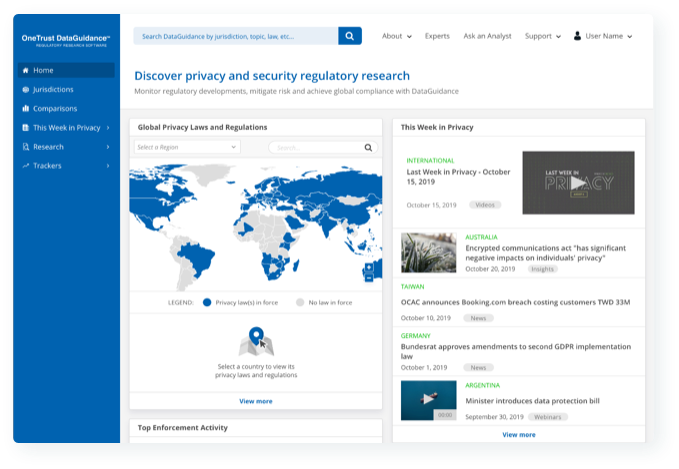Click the This Week in Privacy sidebar icon
Viewport: 679px width, 469px height.
pyautogui.click(x=26, y=128)
